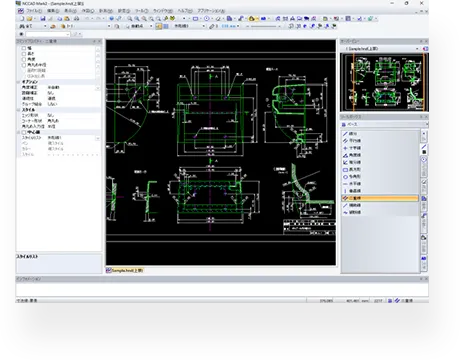The height and width of the screenshot is (360, 460).
Task: Collapse the center line section expander
Action: pyautogui.click(x=19, y=132)
